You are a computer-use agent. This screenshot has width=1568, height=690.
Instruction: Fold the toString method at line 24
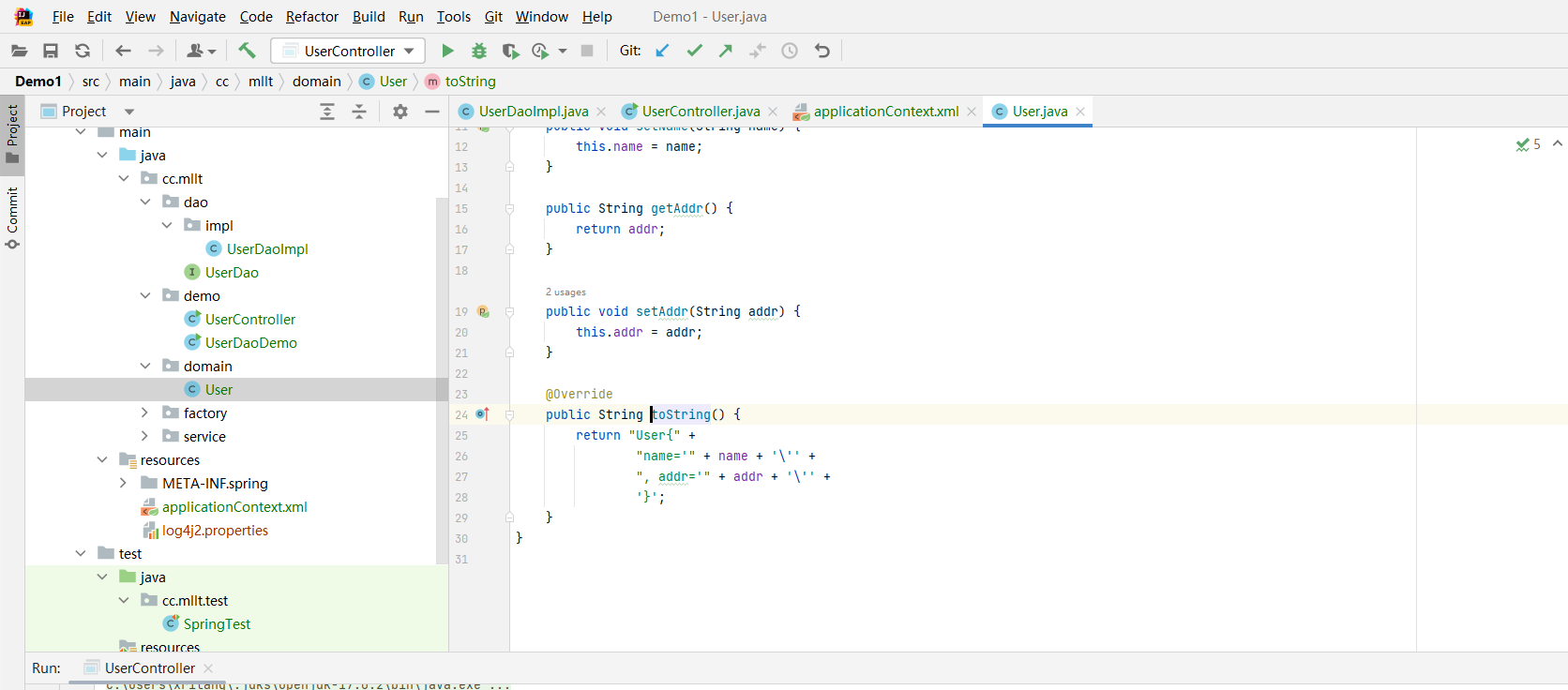coord(509,414)
